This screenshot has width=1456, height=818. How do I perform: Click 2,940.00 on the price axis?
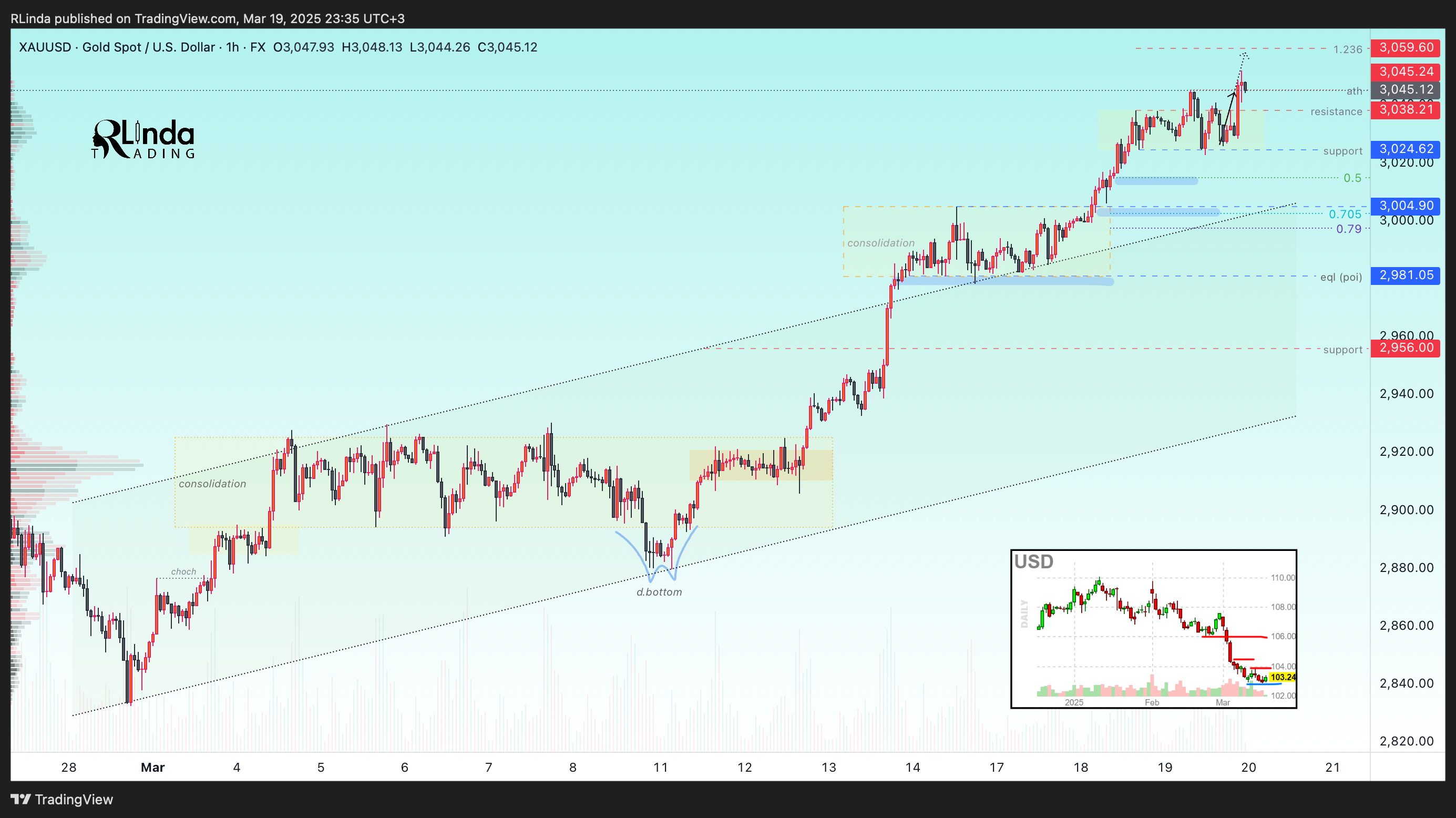point(1406,393)
